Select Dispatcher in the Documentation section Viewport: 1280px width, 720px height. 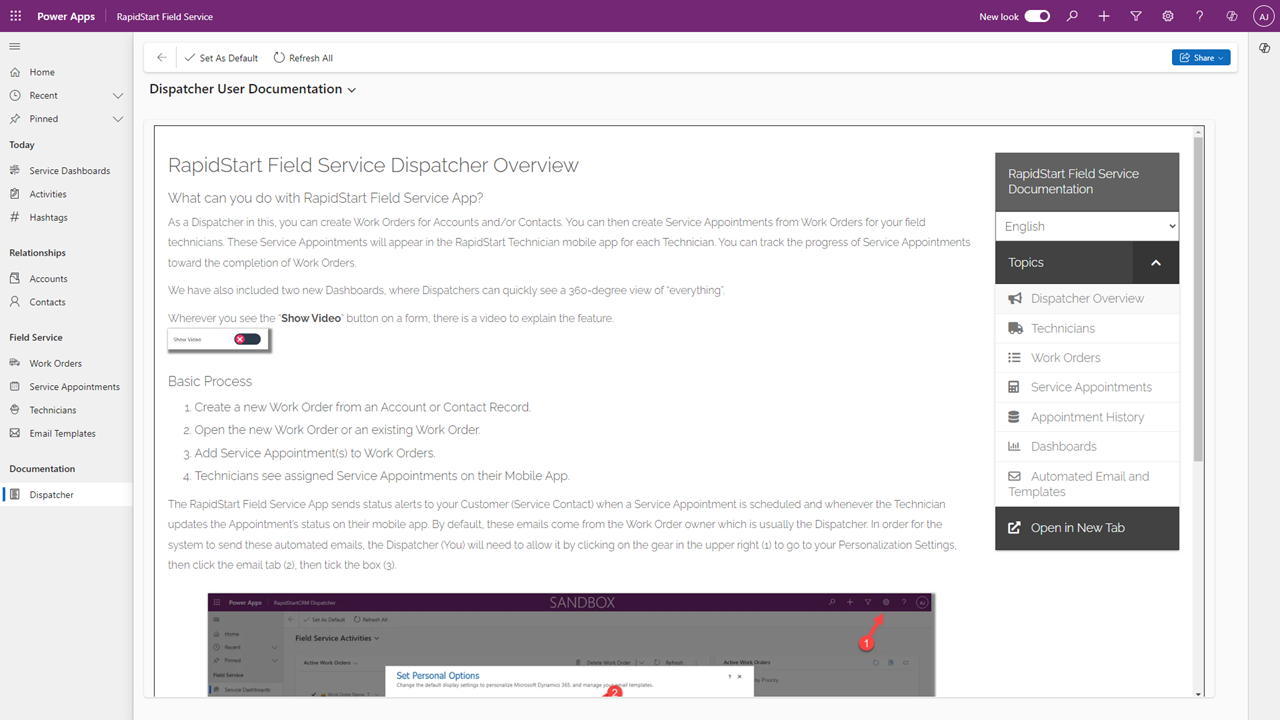[x=66, y=495]
